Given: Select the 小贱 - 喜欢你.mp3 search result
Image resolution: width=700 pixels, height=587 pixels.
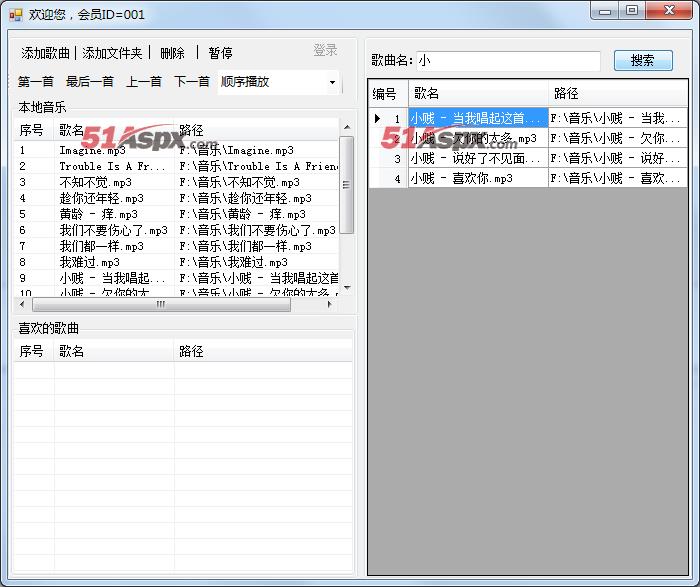Looking at the screenshot, I should pos(475,178).
